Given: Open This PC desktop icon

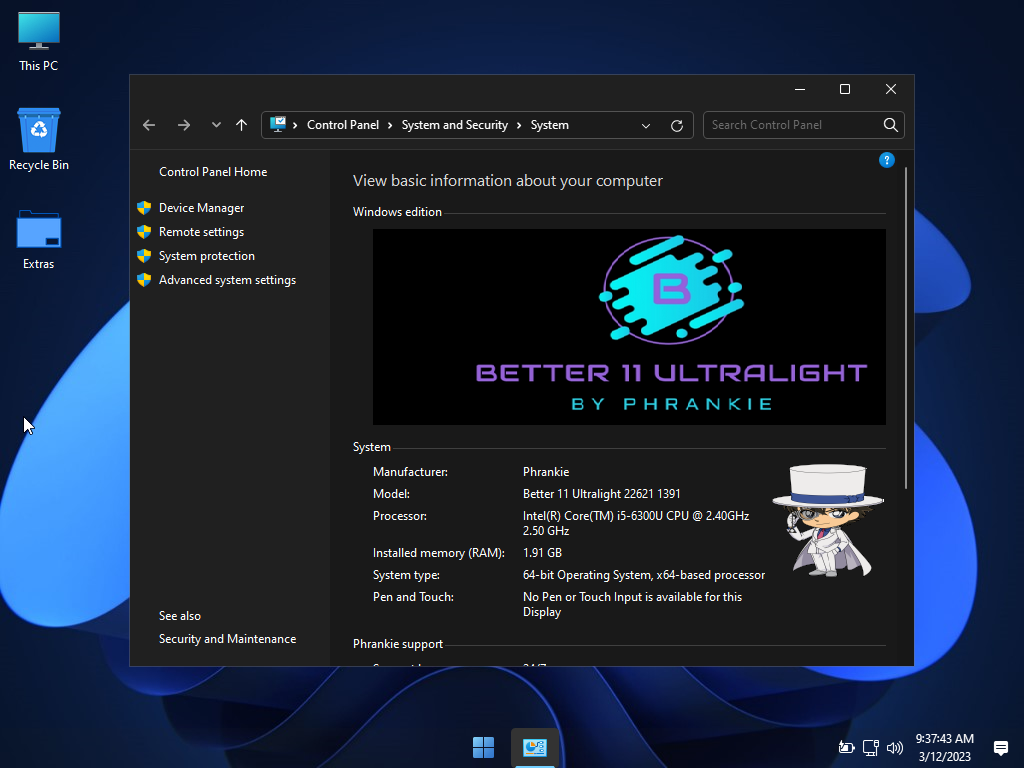Looking at the screenshot, I should pyautogui.click(x=39, y=41).
